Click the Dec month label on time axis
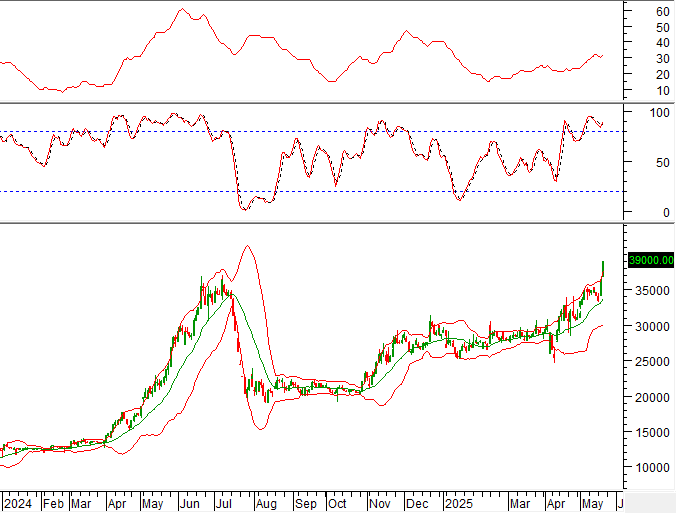Screen dimensions: 676x513 click(x=417, y=504)
